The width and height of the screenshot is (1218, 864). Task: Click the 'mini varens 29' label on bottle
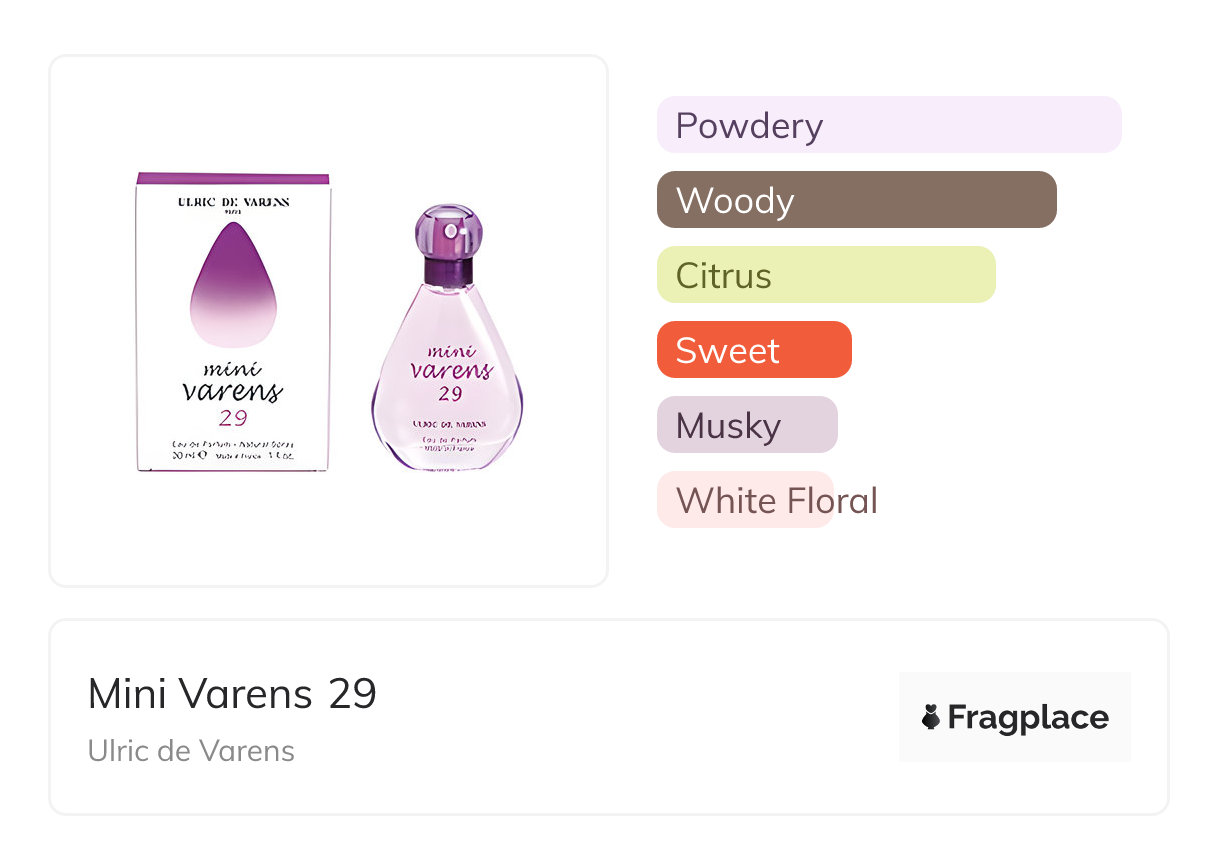pyautogui.click(x=450, y=370)
